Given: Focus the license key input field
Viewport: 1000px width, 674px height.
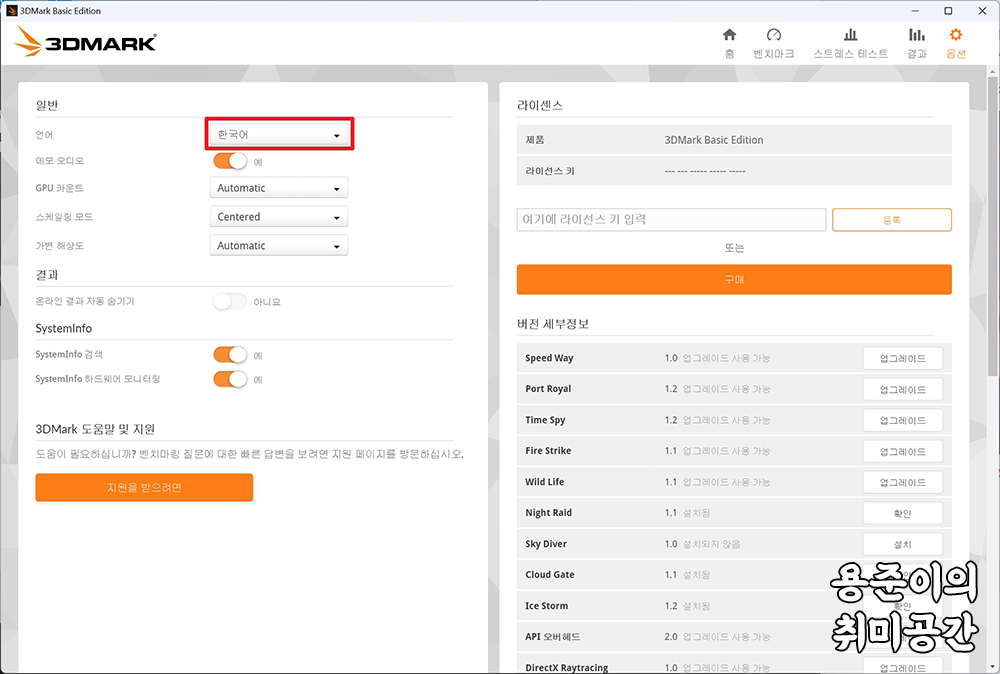Looking at the screenshot, I should pos(672,219).
